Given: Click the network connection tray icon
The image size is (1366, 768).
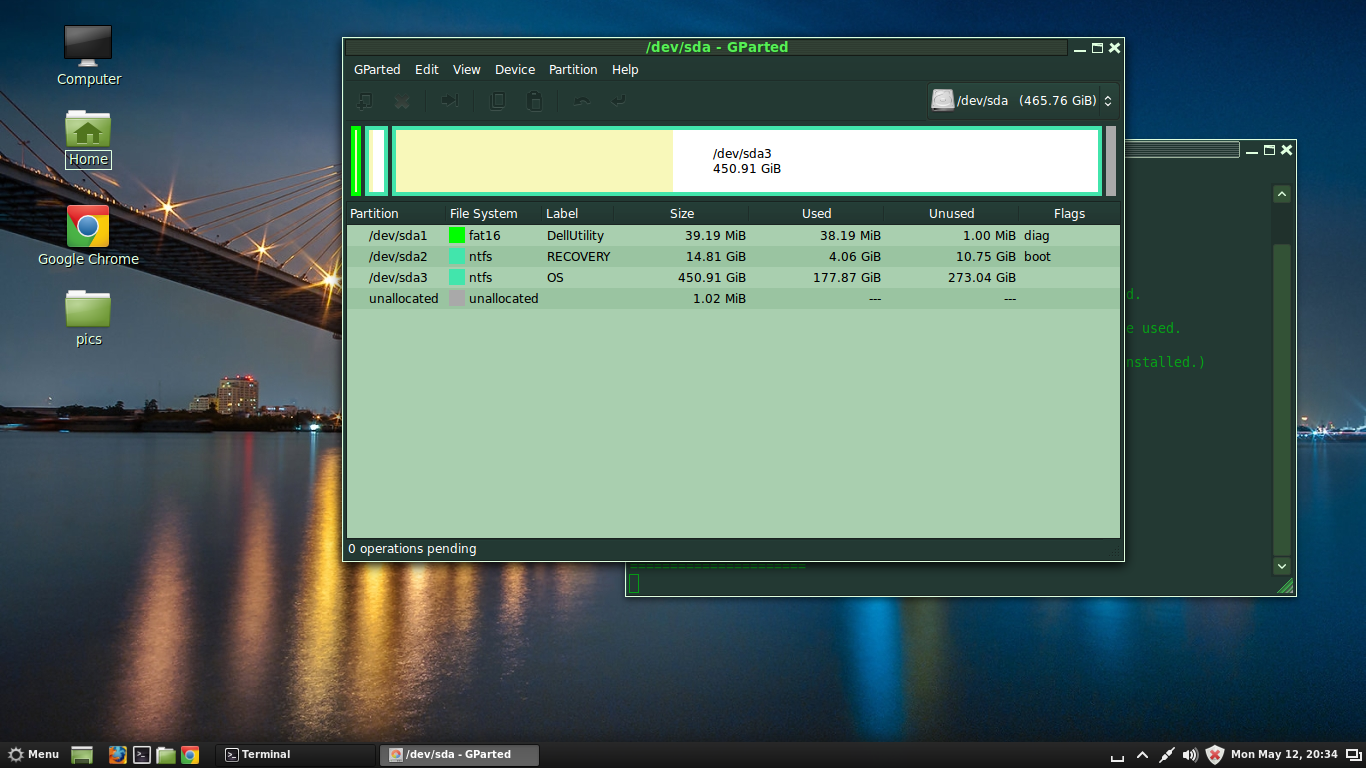Looking at the screenshot, I should (x=1166, y=755).
